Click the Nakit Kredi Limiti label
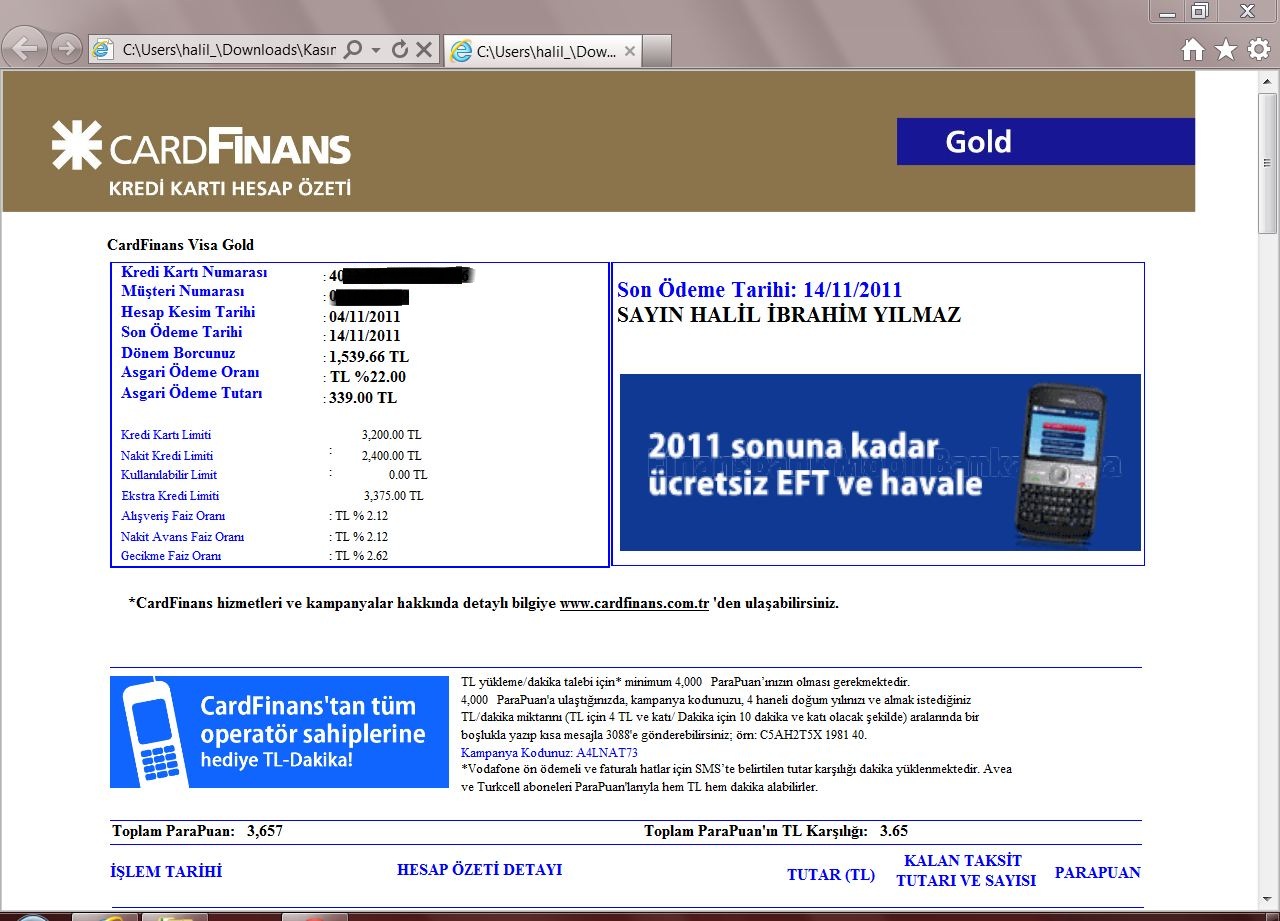The width and height of the screenshot is (1280, 921). (x=167, y=456)
